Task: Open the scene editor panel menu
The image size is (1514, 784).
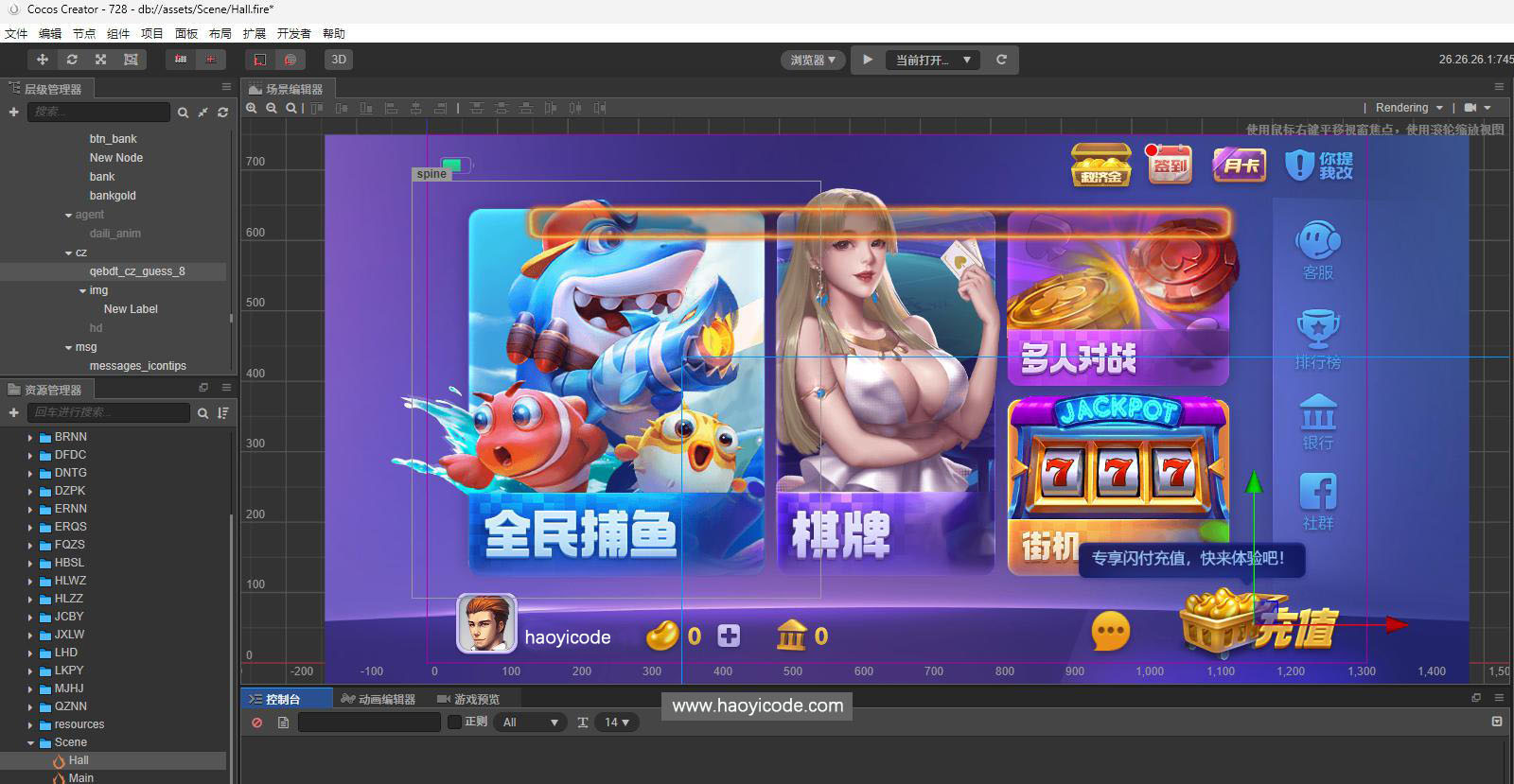Action: [1499, 87]
